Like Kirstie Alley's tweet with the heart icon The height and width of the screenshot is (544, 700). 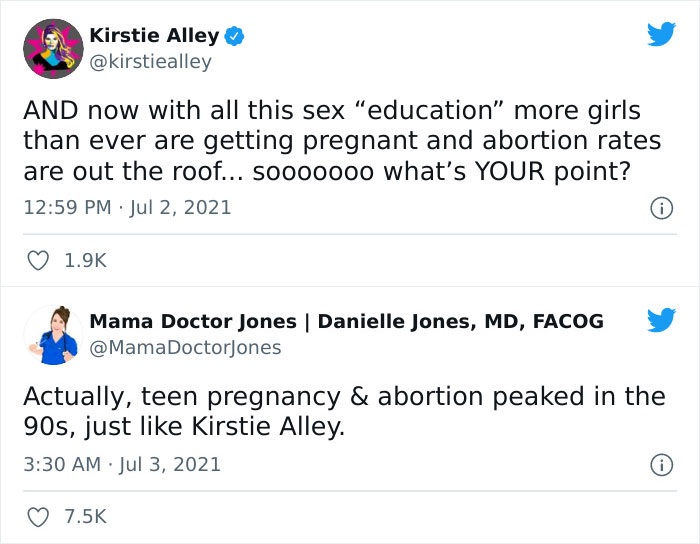click(39, 261)
